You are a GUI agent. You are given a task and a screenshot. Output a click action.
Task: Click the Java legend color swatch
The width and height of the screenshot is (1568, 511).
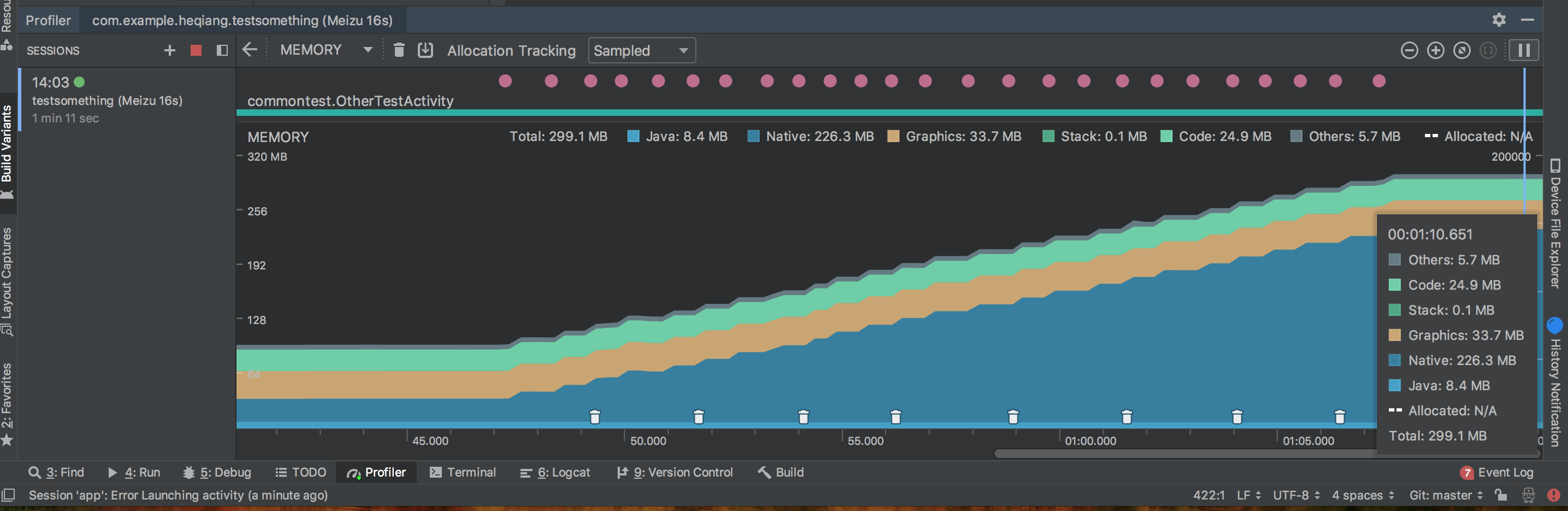click(x=633, y=137)
